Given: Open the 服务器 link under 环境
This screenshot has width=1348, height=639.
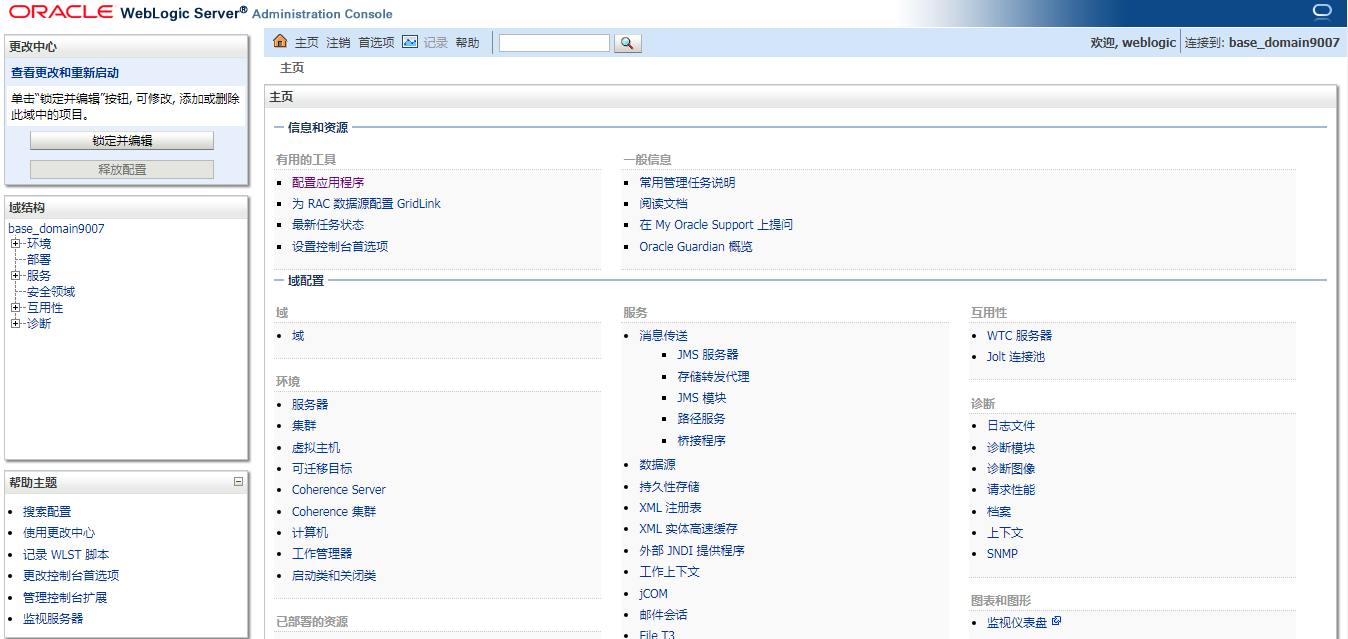Looking at the screenshot, I should [310, 405].
